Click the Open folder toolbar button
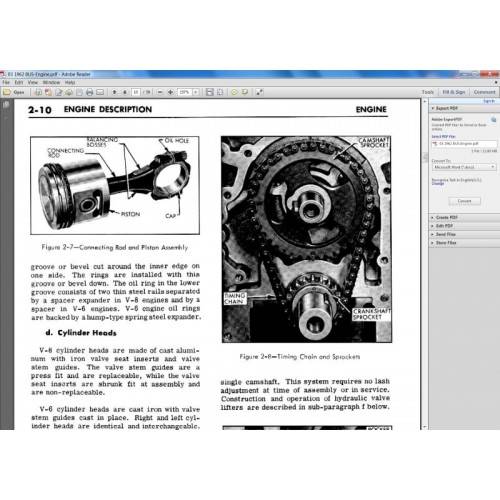Screen dimensions: 500x500 tap(14, 92)
